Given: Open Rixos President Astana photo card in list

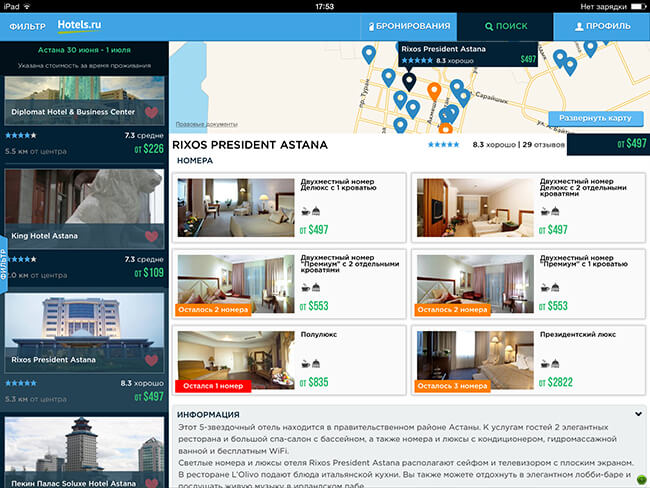Looking at the screenshot, I should 84,333.
